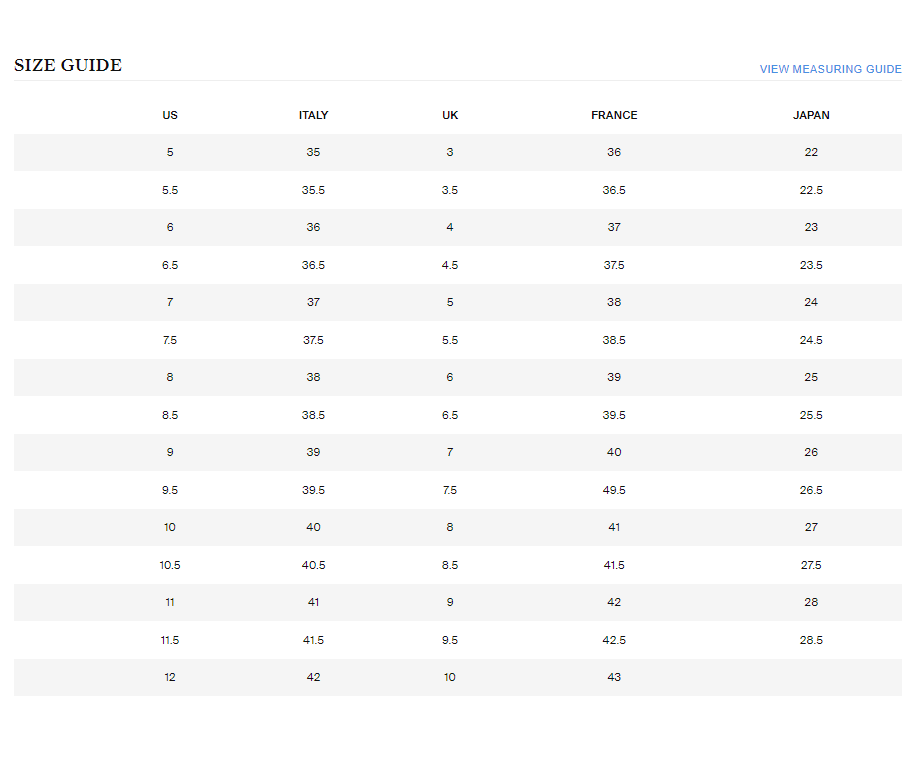Open the View Measuring Guide link
This screenshot has height=772, width=912.
(x=830, y=69)
